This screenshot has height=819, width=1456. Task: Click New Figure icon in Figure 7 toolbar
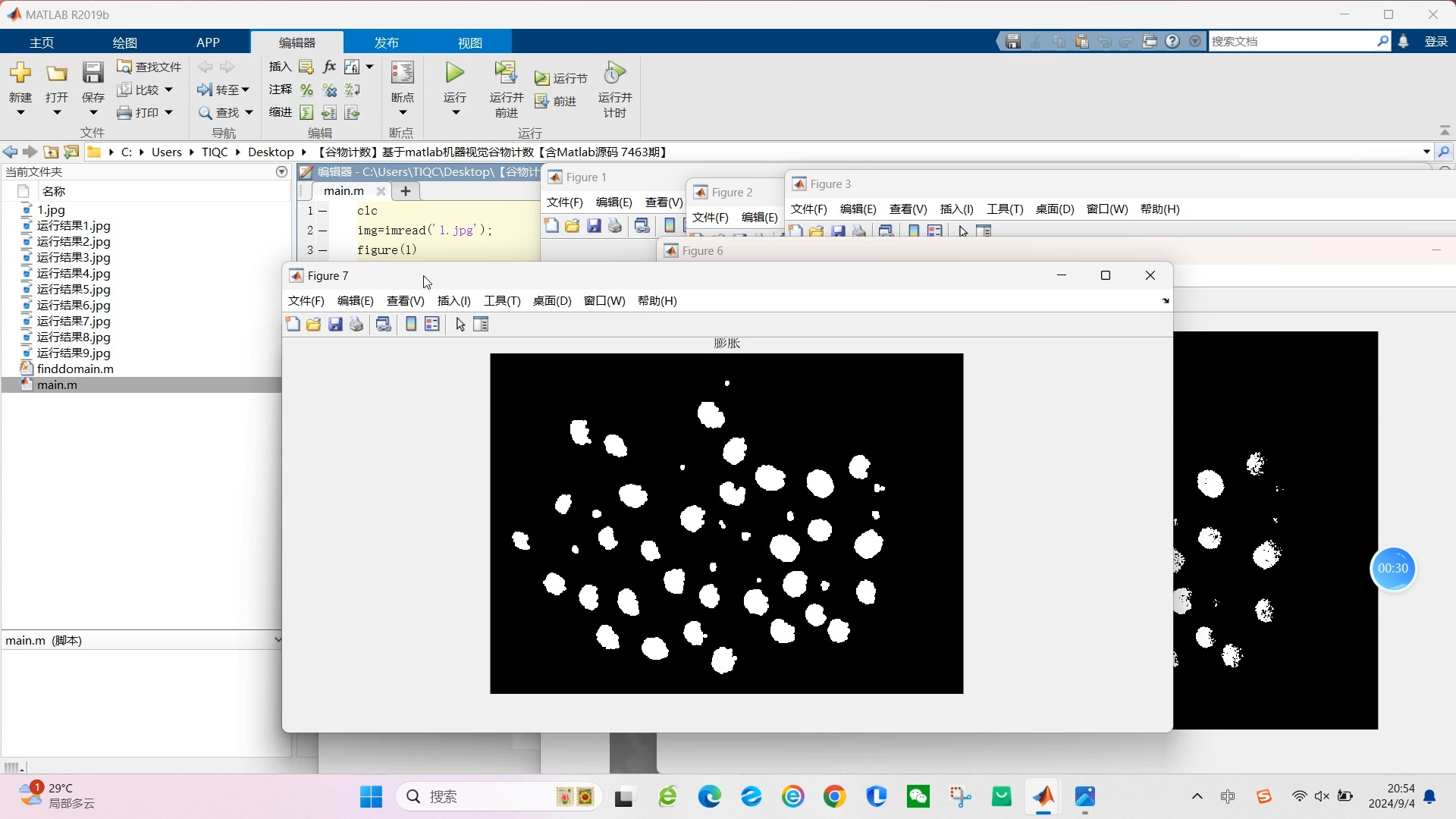click(293, 325)
